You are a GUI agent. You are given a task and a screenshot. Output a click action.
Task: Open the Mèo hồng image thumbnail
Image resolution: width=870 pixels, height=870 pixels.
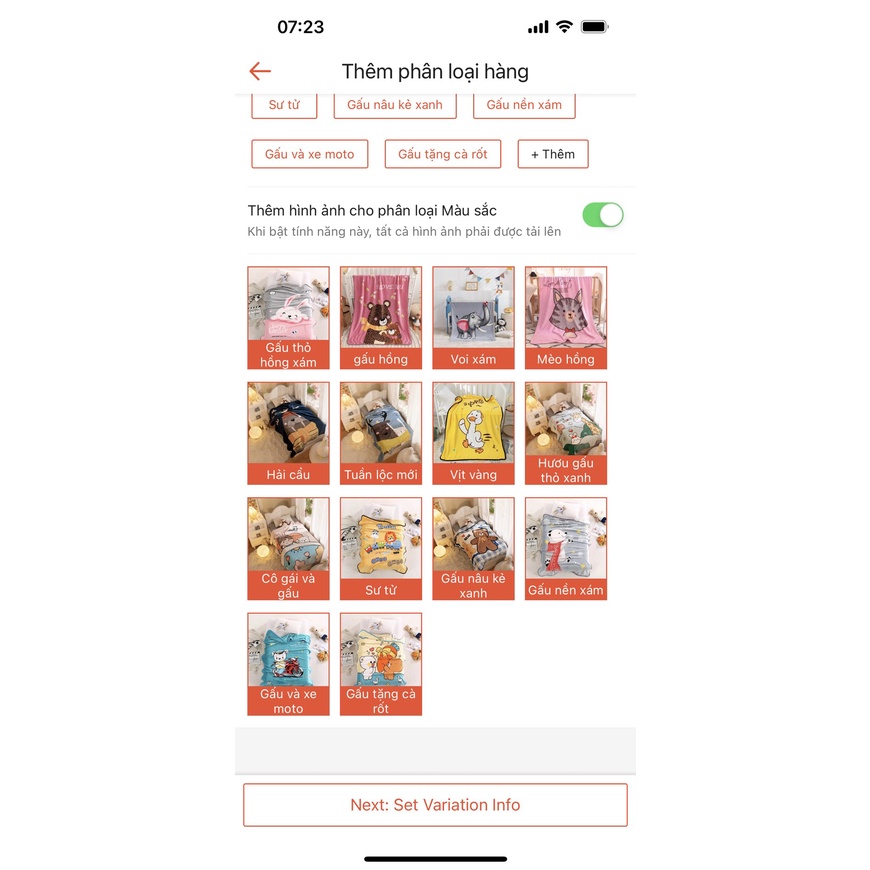(x=566, y=317)
